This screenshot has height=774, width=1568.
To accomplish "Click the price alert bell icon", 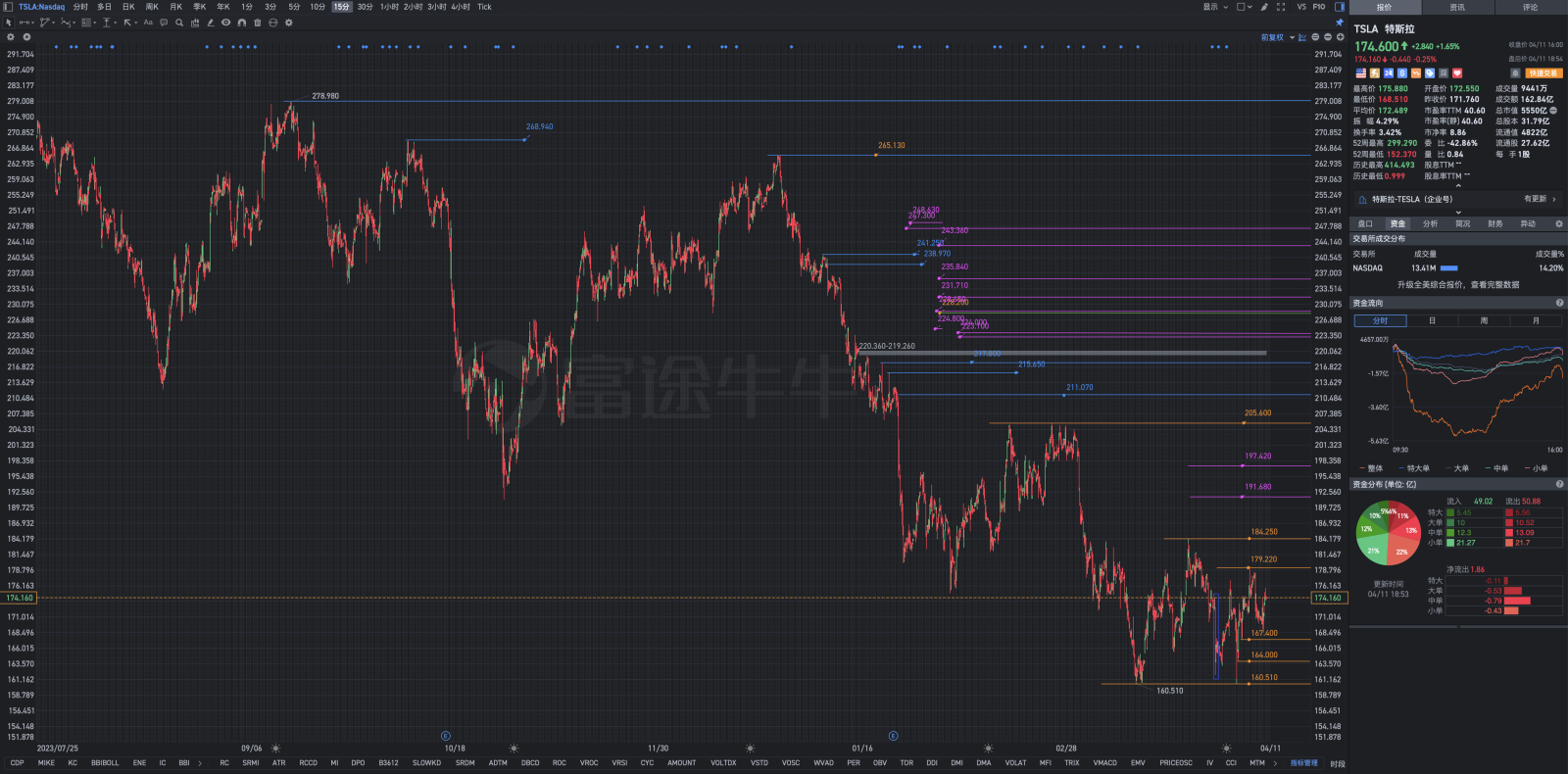I will (1515, 73).
